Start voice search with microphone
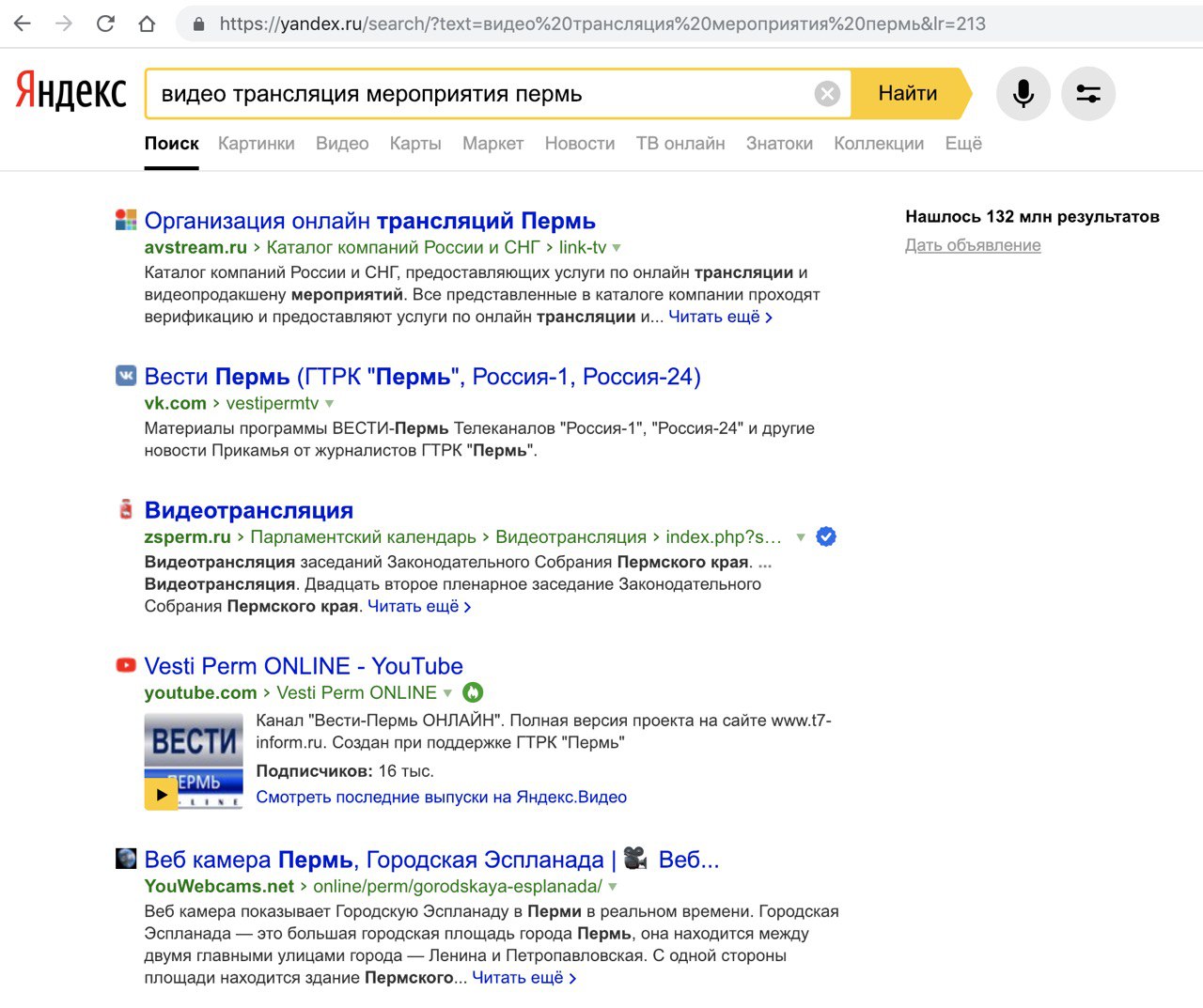The width and height of the screenshot is (1203, 1008). pos(1023,93)
